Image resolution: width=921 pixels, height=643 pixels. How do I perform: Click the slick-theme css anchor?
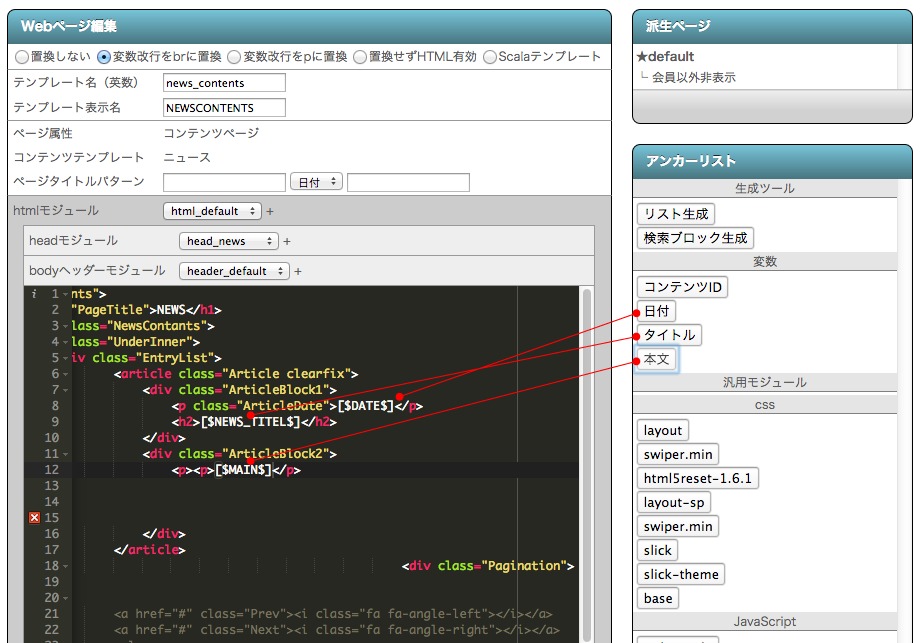pos(681,574)
